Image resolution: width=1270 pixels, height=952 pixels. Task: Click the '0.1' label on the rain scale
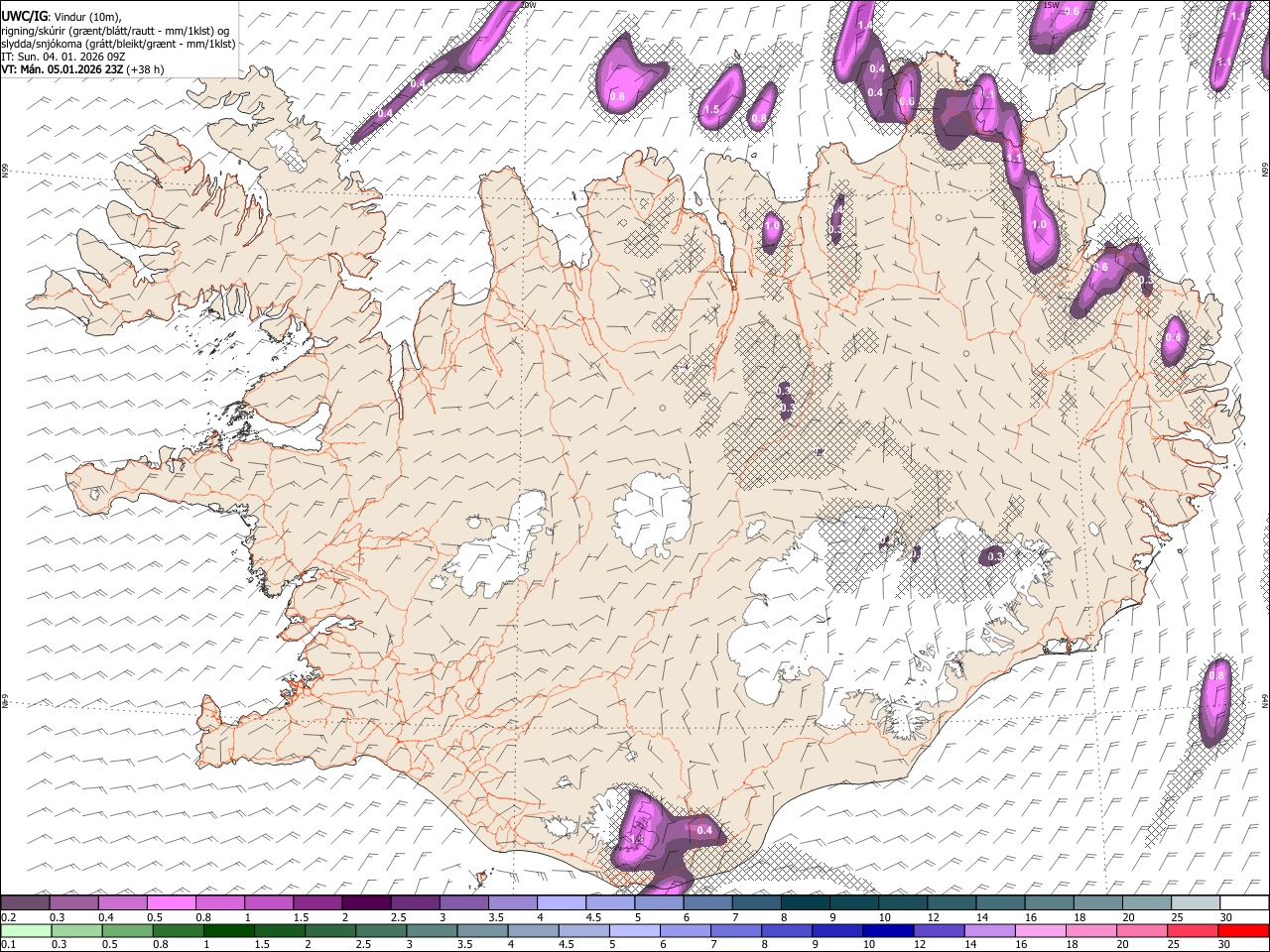[7, 944]
